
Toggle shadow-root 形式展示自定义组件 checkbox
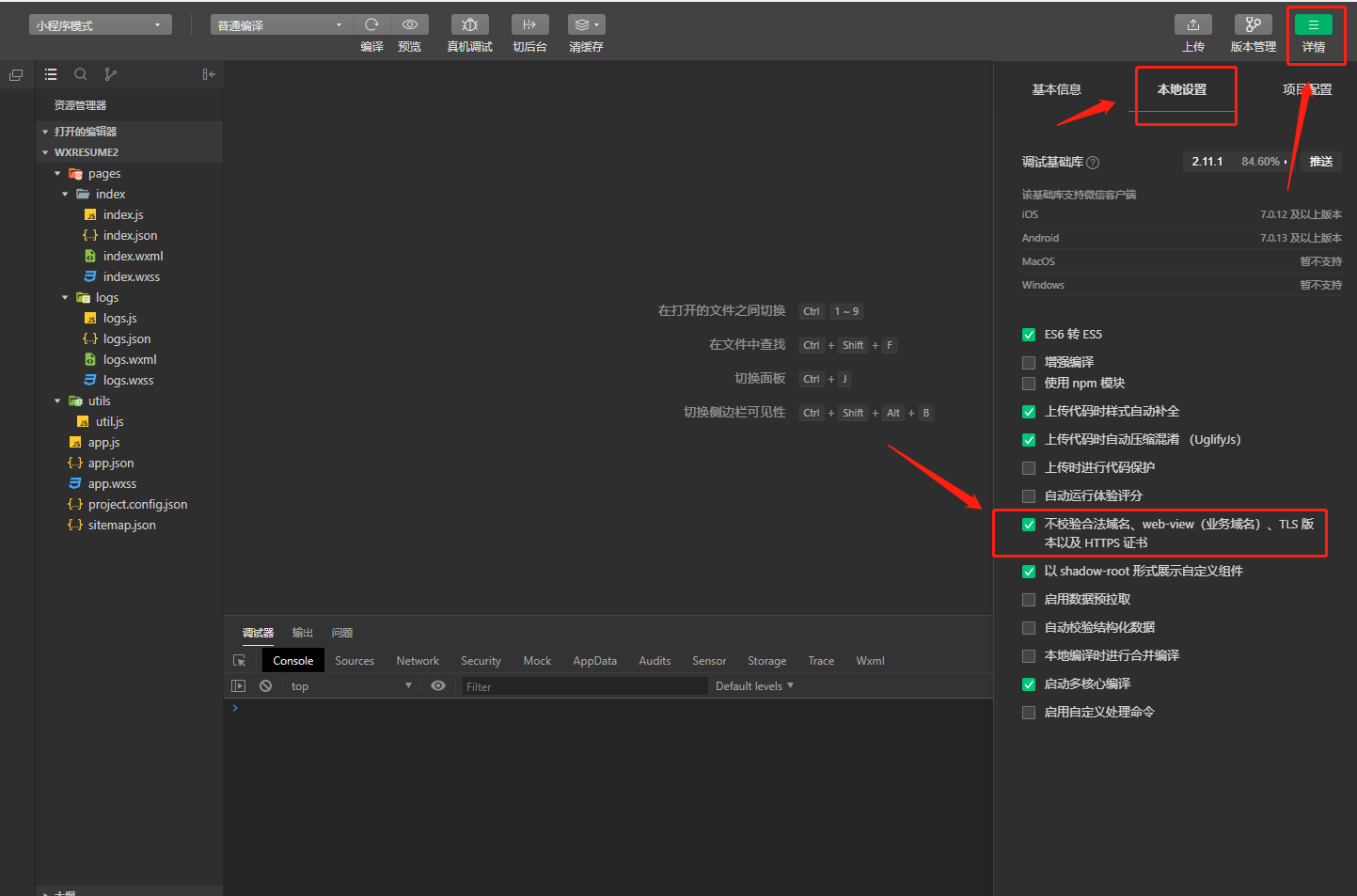point(1029,572)
